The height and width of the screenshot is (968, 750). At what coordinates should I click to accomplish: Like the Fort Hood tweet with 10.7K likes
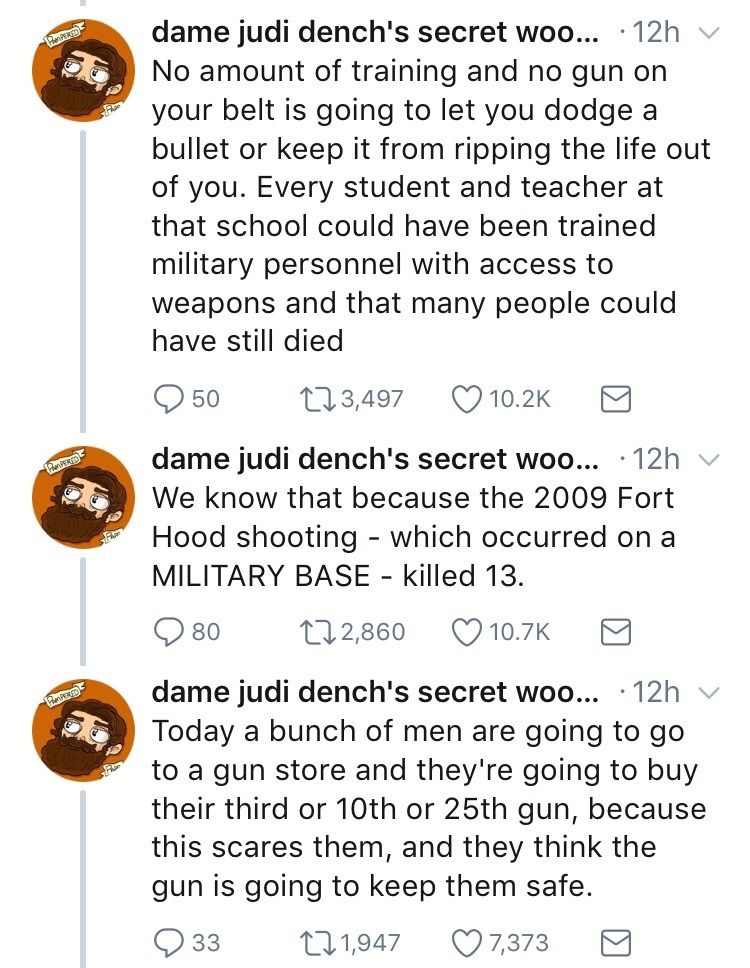coord(467,632)
